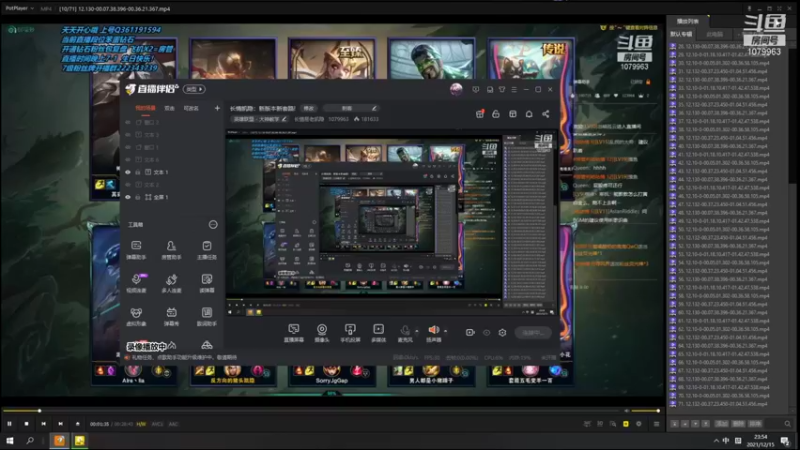Screen dimensions: 800x450
Task: Toggle PotPlayer playlist panel menu icon
Action: point(657,424)
